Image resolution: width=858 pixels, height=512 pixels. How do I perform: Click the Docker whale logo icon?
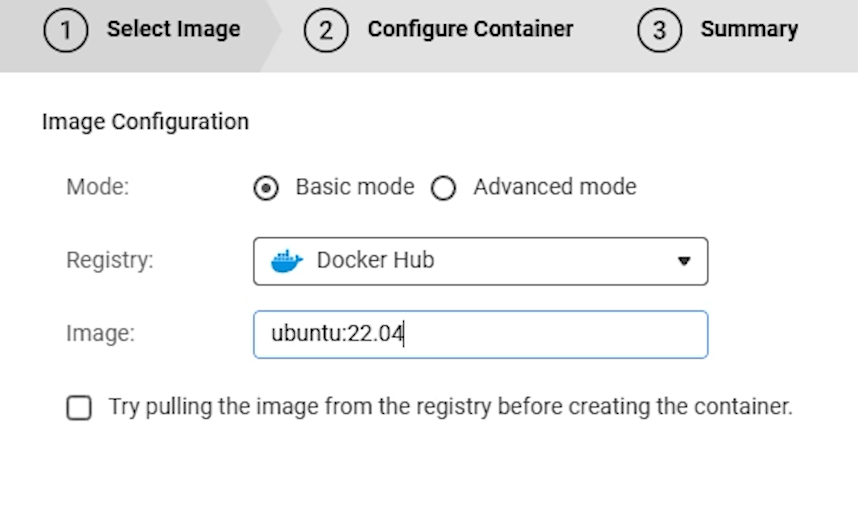pos(286,261)
